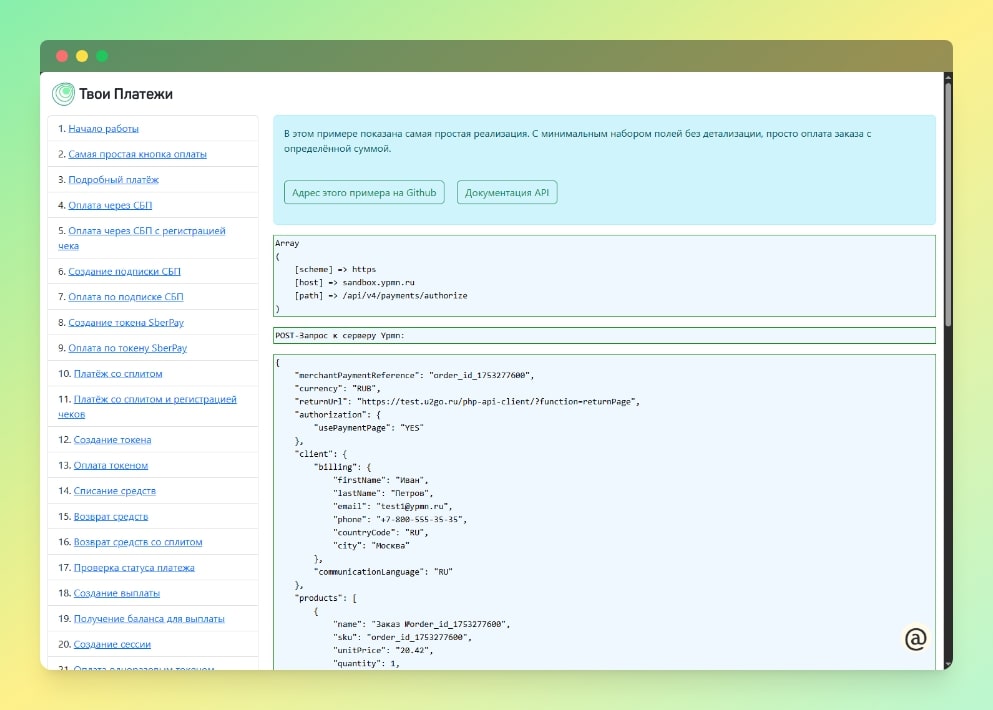
Task: Select Оплата по токену SberPay
Action: click(x=127, y=348)
